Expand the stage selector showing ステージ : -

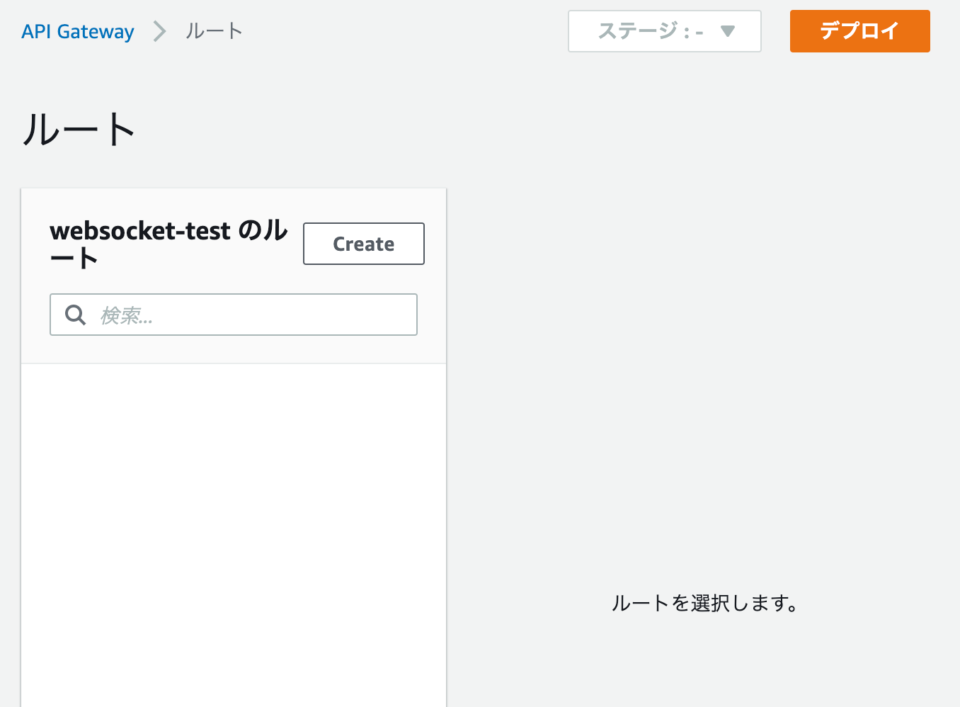(x=664, y=31)
